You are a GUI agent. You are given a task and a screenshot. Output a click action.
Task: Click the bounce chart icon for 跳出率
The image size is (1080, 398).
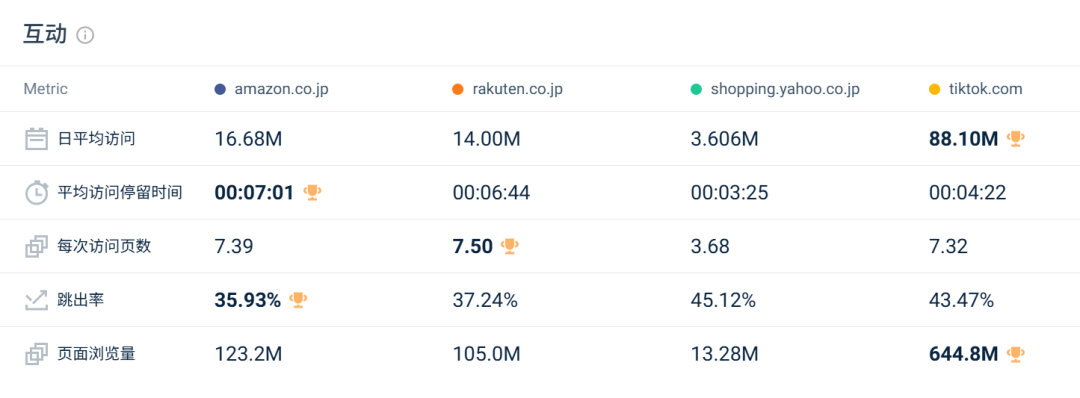tap(36, 300)
